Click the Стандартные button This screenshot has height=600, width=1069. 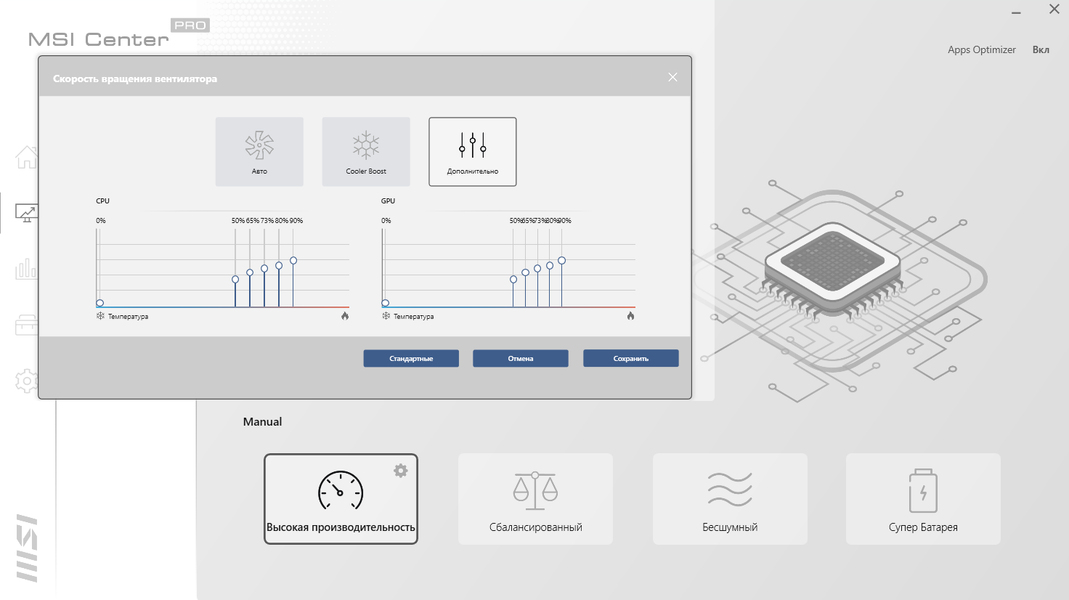point(411,359)
